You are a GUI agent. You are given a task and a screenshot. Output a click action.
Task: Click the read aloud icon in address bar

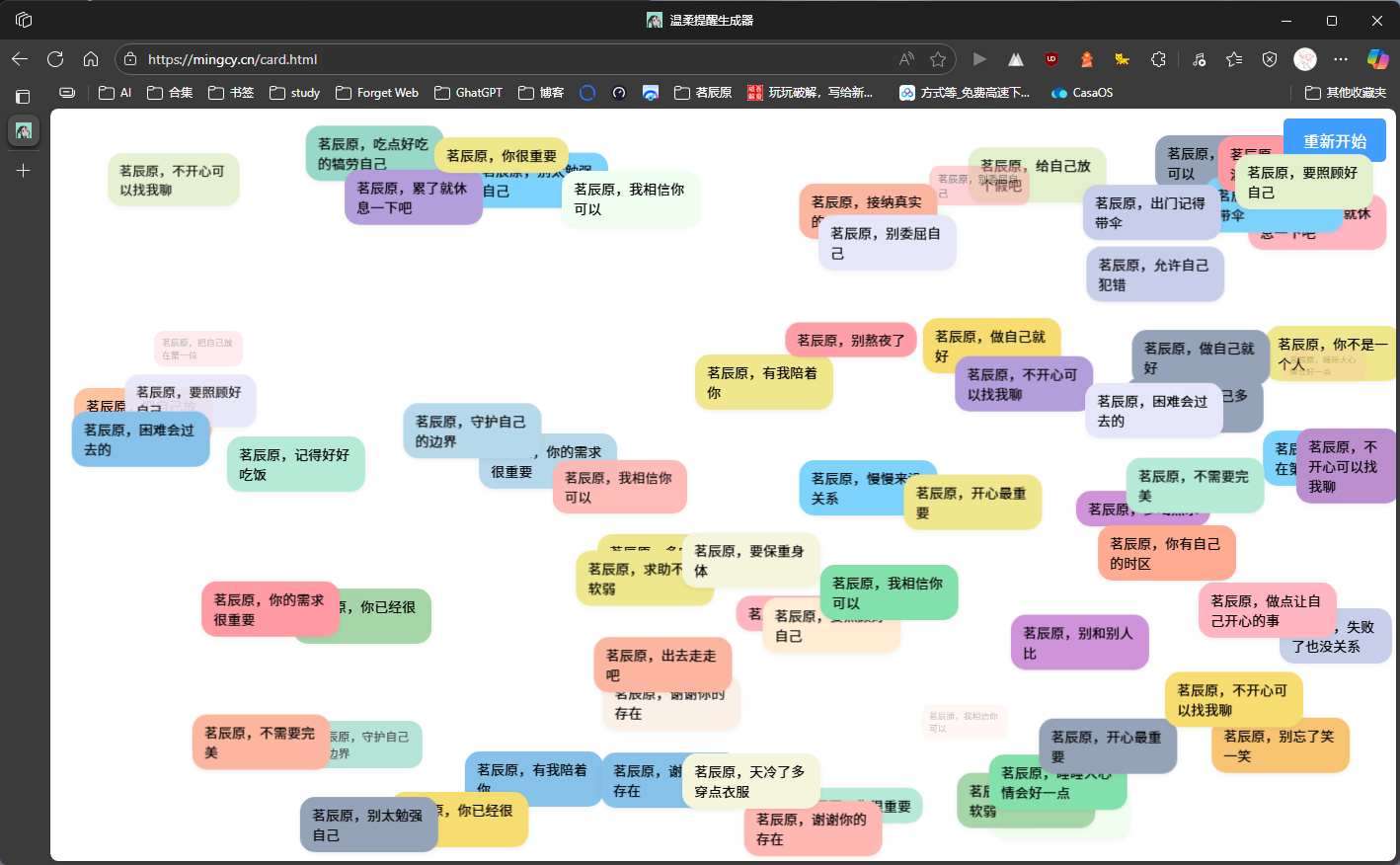click(x=906, y=59)
